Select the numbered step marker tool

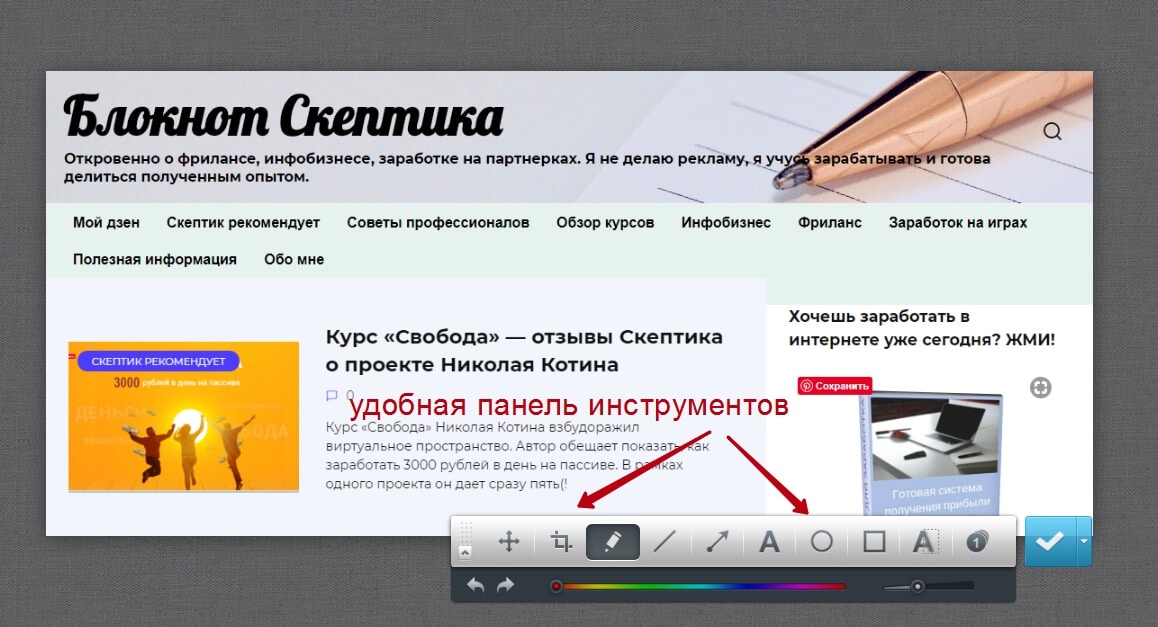point(977,542)
